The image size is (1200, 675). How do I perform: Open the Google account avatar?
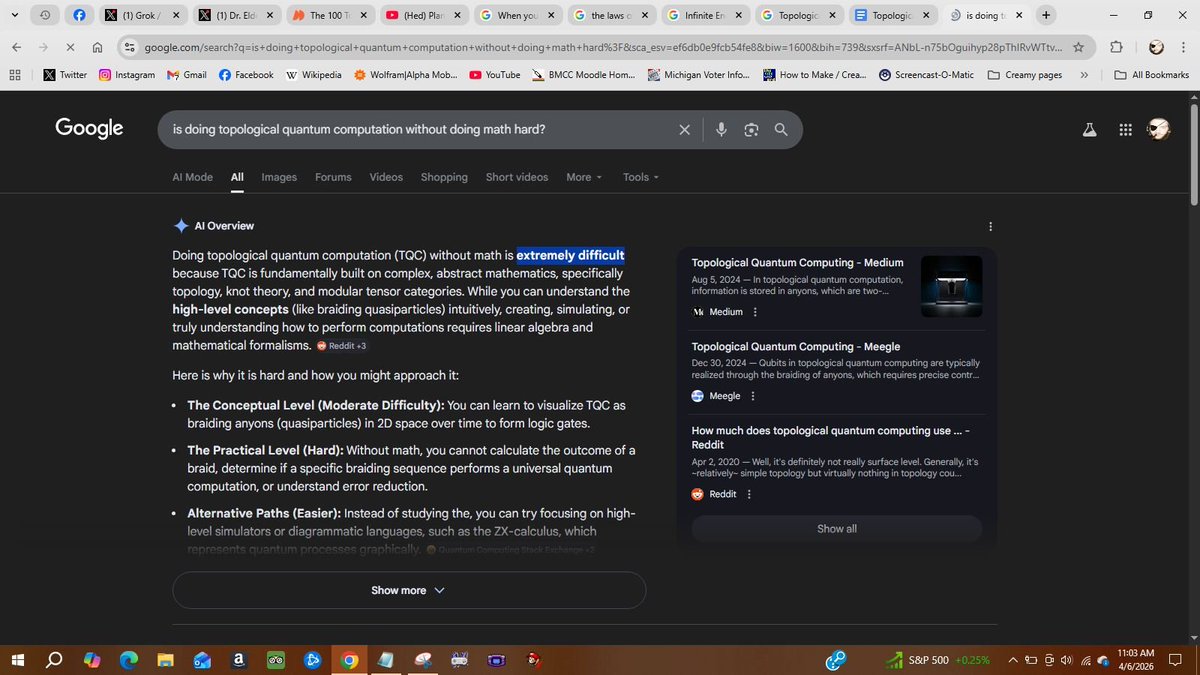click(1158, 130)
